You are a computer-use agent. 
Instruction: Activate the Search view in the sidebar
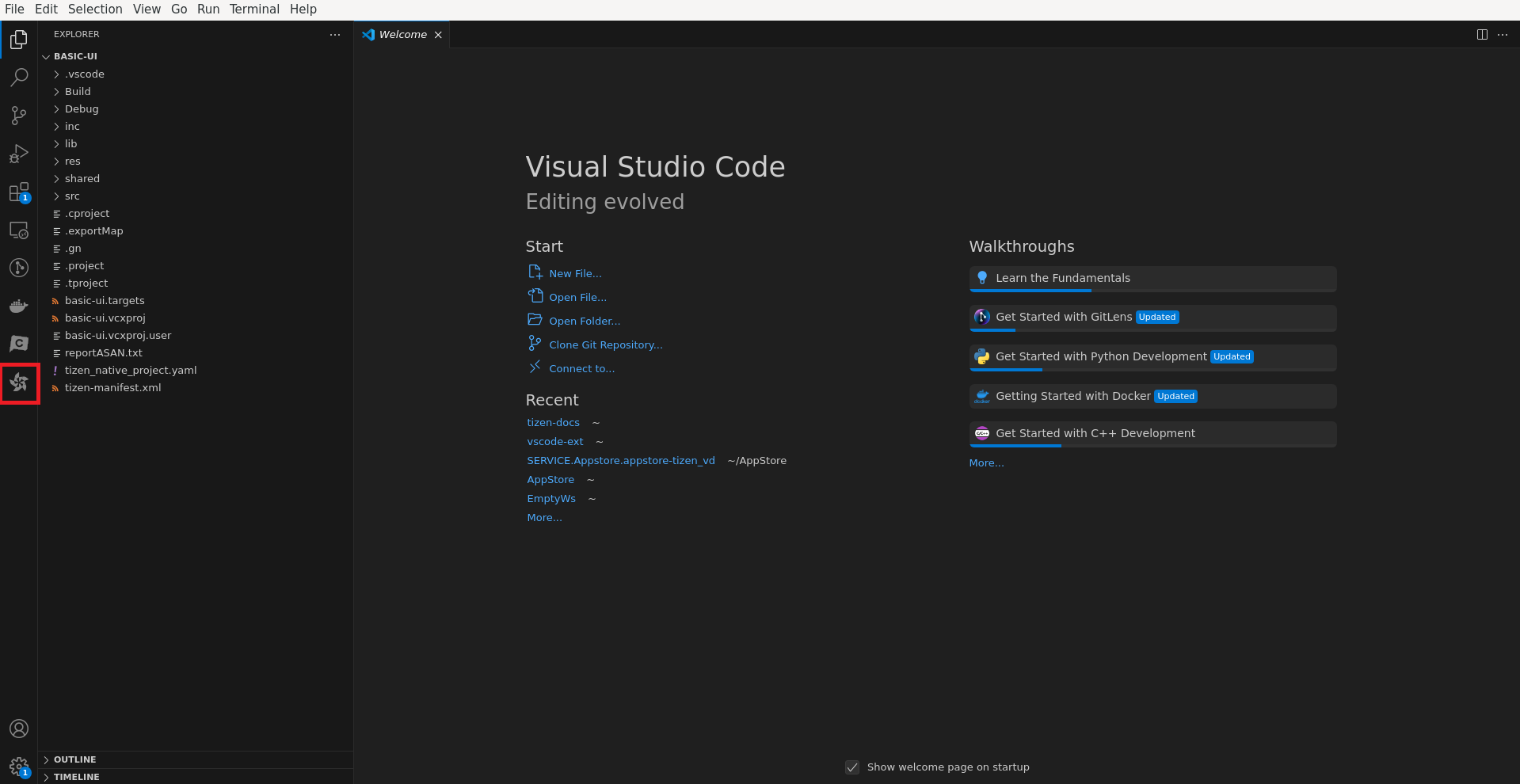coord(19,77)
